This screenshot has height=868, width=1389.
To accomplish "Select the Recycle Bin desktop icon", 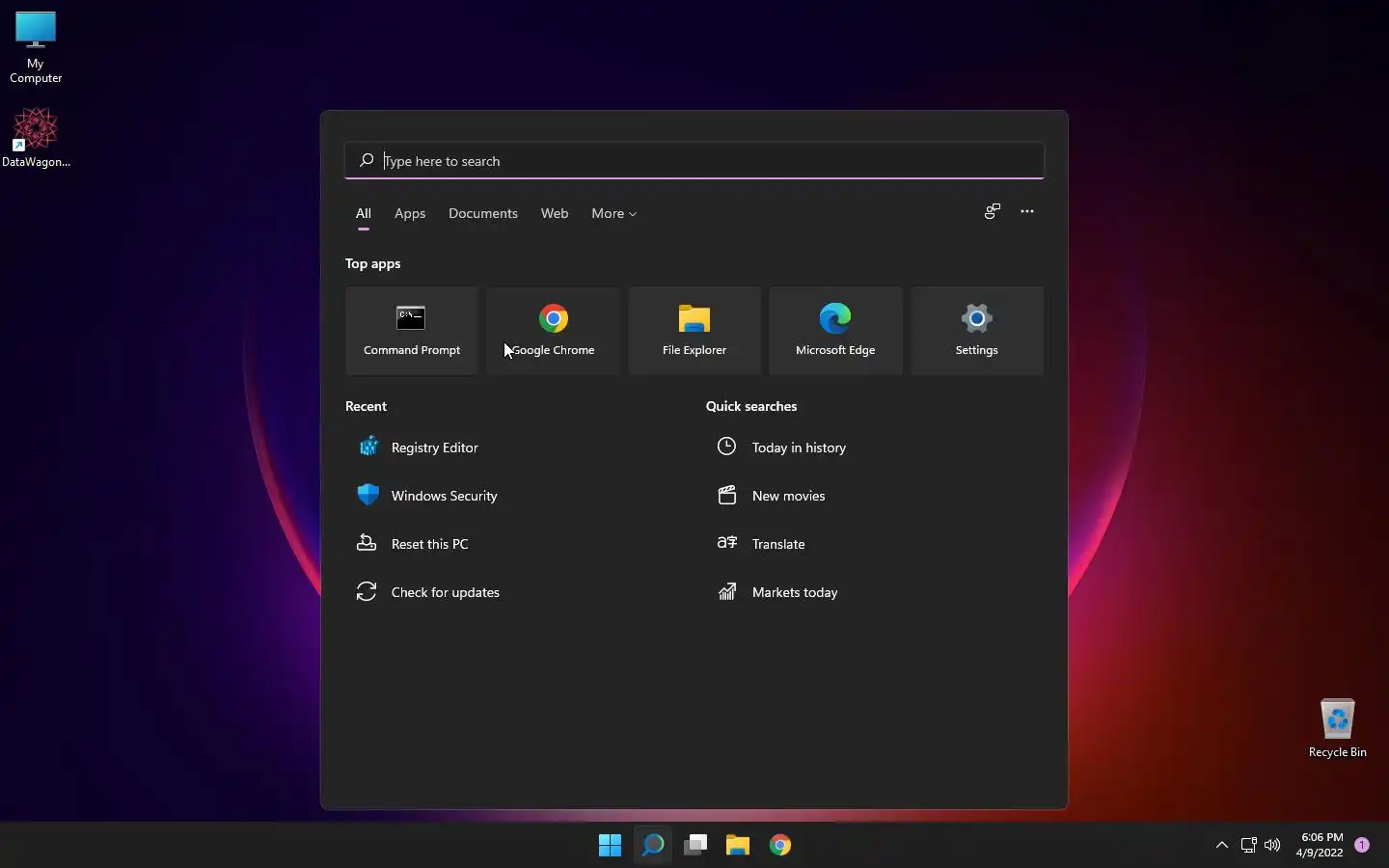I will tap(1338, 728).
